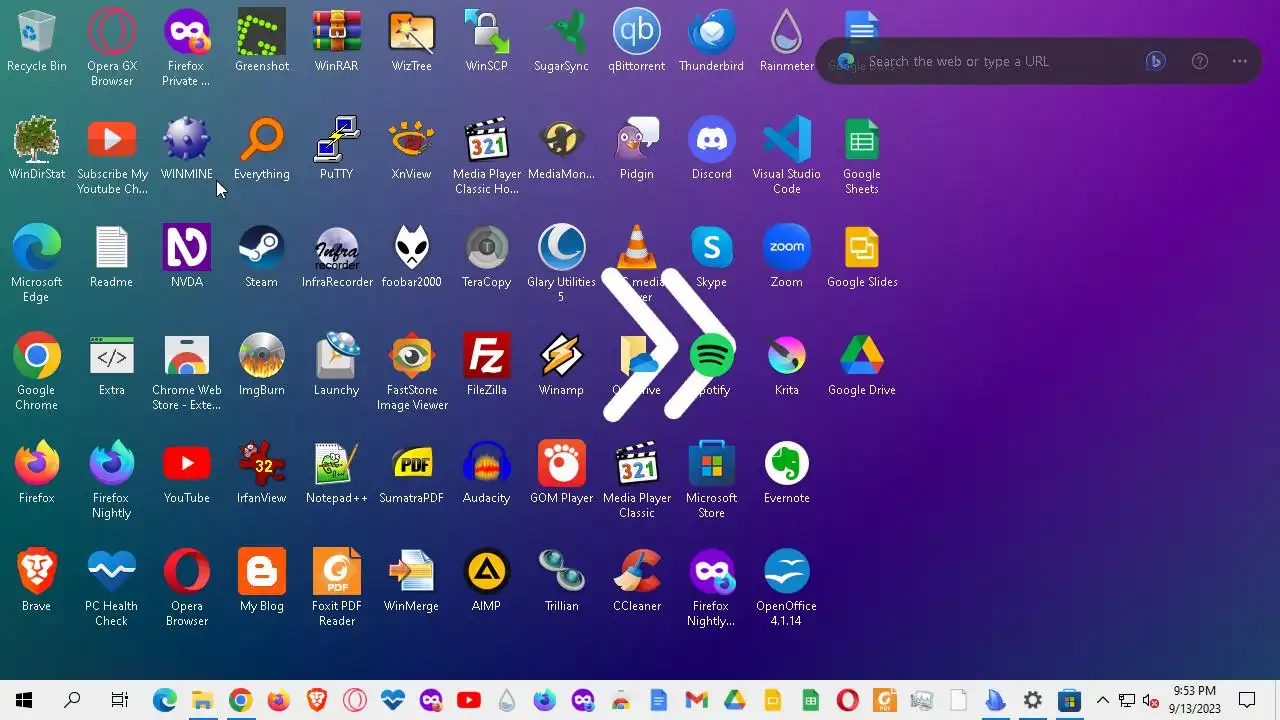This screenshot has height=720, width=1280.
Task: Launch Brave from the desktop
Action: 37,582
